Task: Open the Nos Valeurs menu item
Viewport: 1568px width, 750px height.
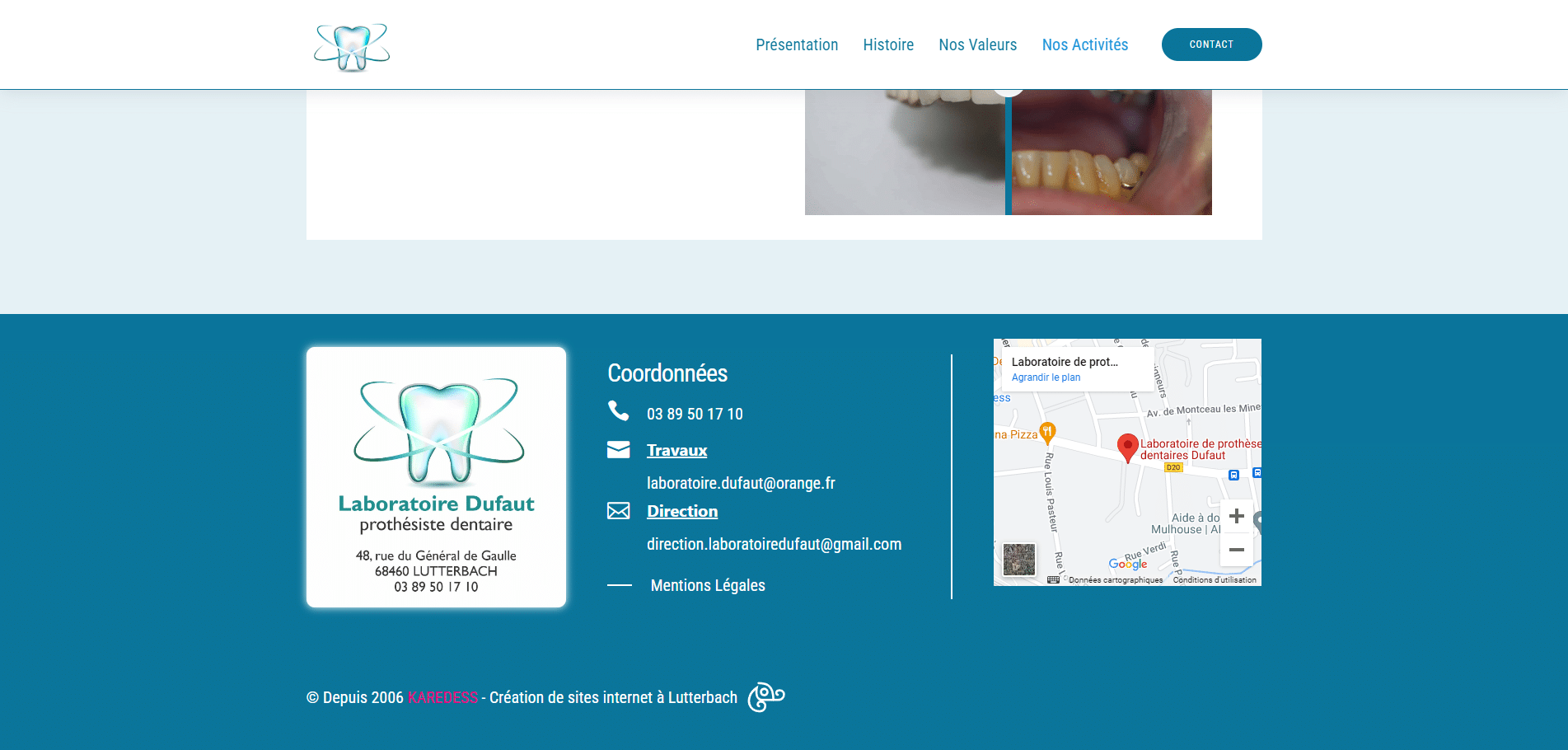Action: tap(977, 45)
